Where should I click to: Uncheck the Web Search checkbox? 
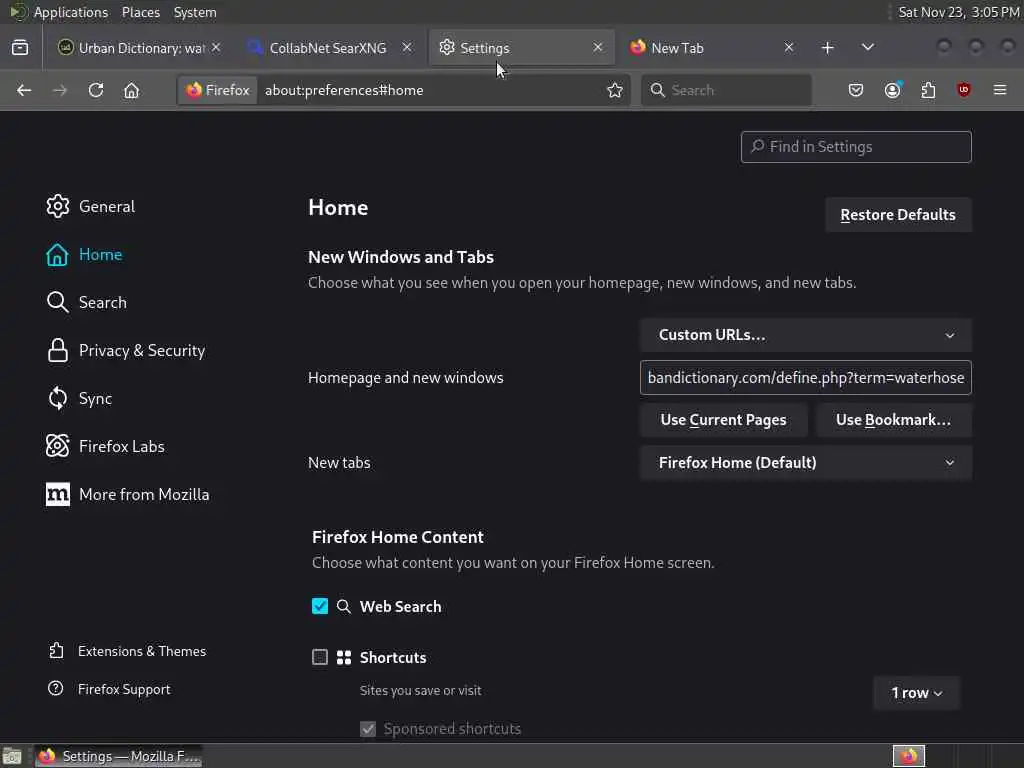(x=320, y=606)
